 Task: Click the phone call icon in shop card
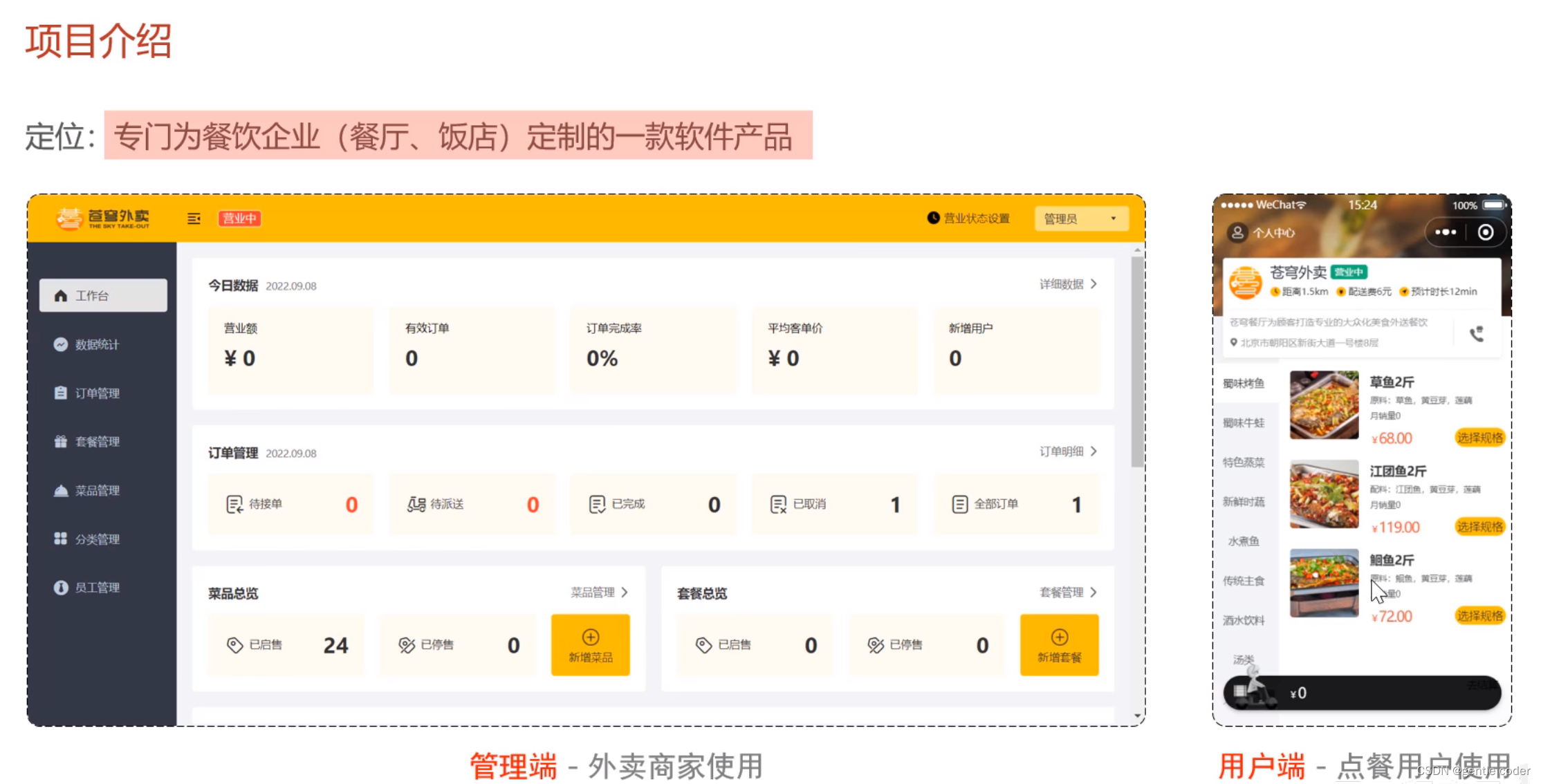[1477, 334]
